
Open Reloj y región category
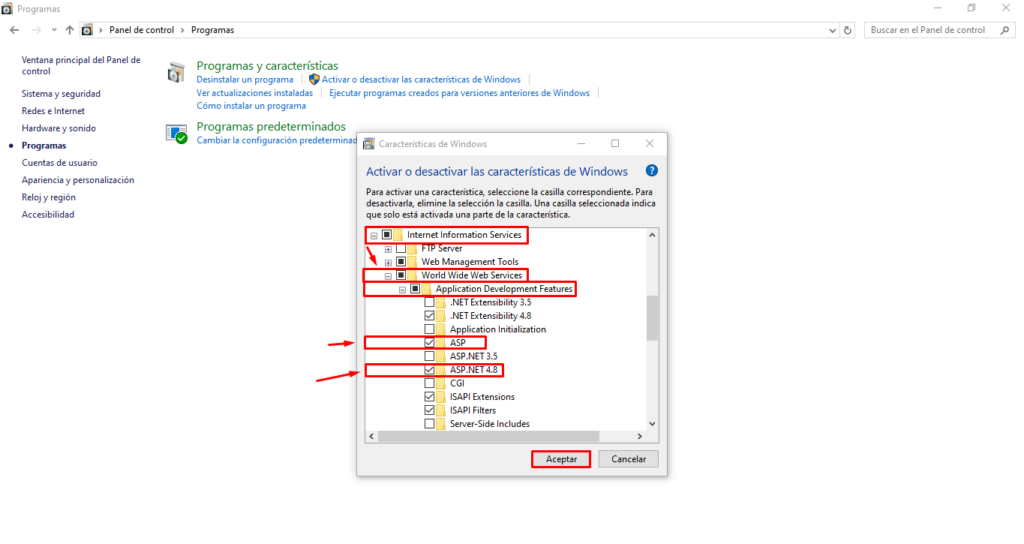pos(48,197)
